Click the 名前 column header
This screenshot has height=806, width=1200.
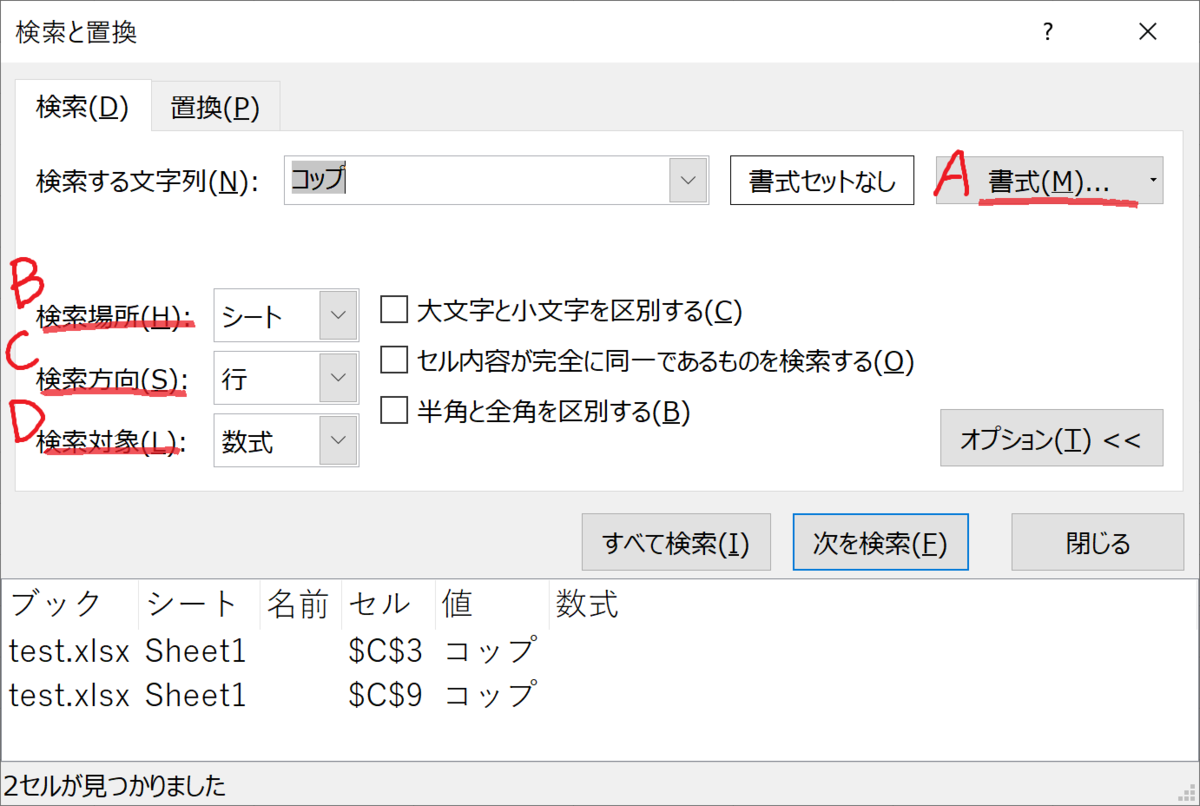(x=300, y=604)
